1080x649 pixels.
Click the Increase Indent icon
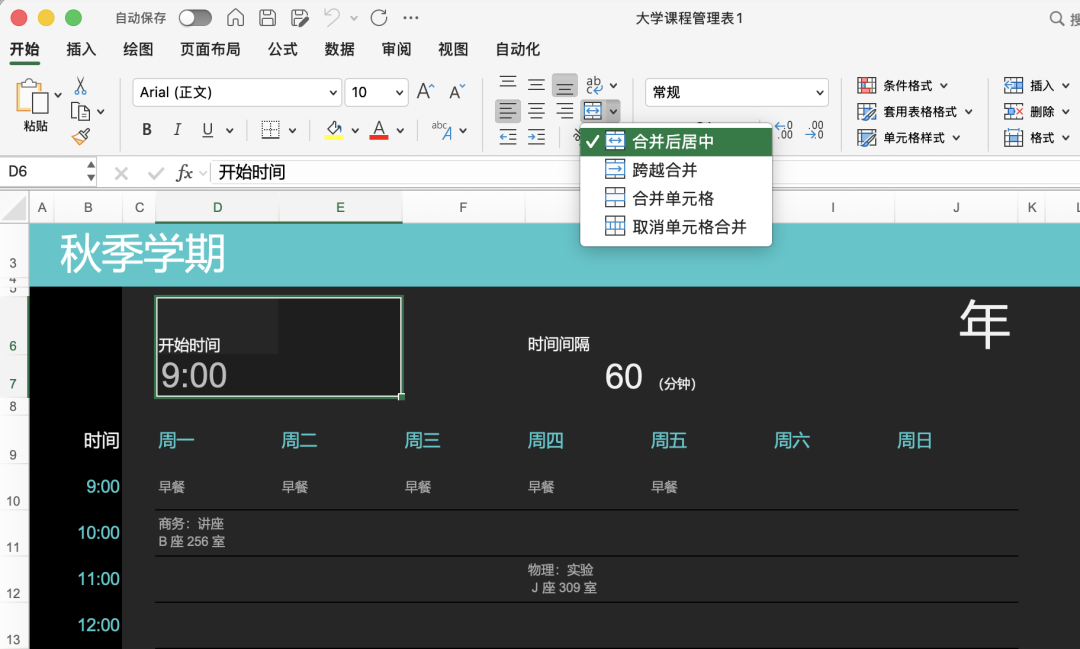(537, 137)
